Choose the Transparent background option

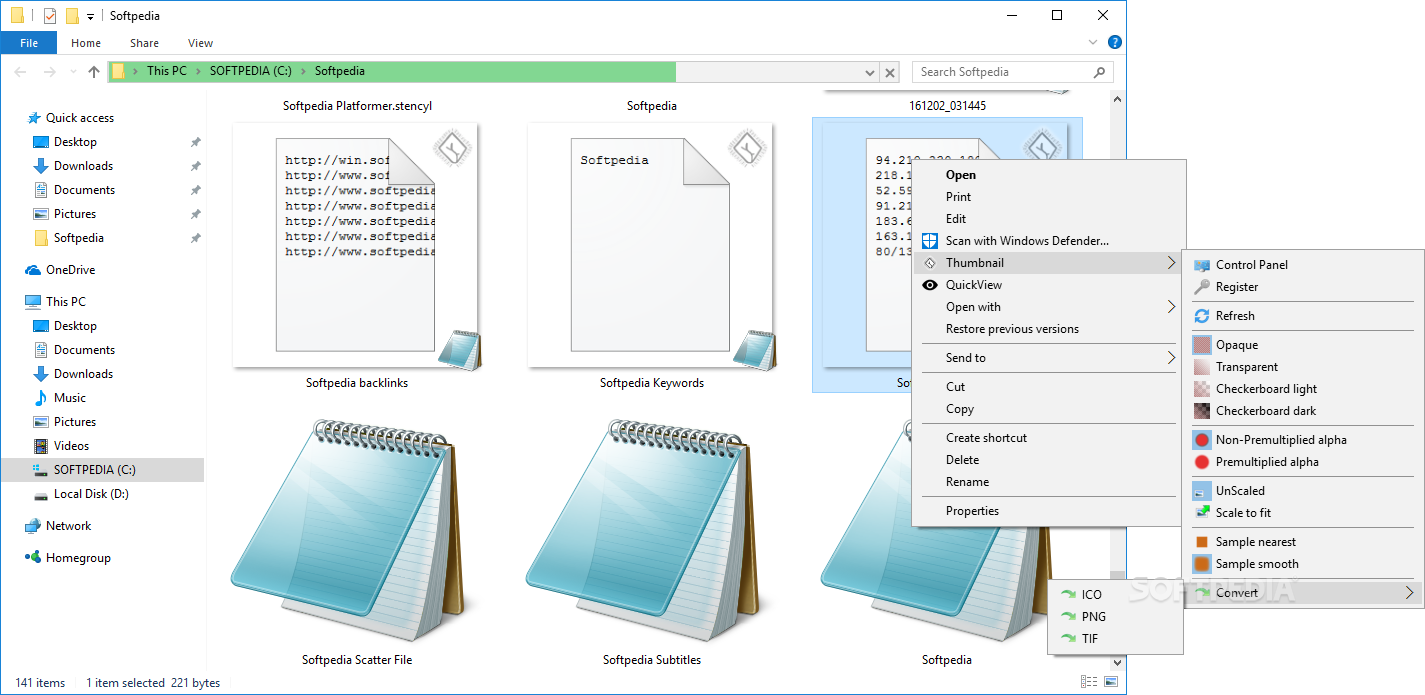click(1303, 367)
